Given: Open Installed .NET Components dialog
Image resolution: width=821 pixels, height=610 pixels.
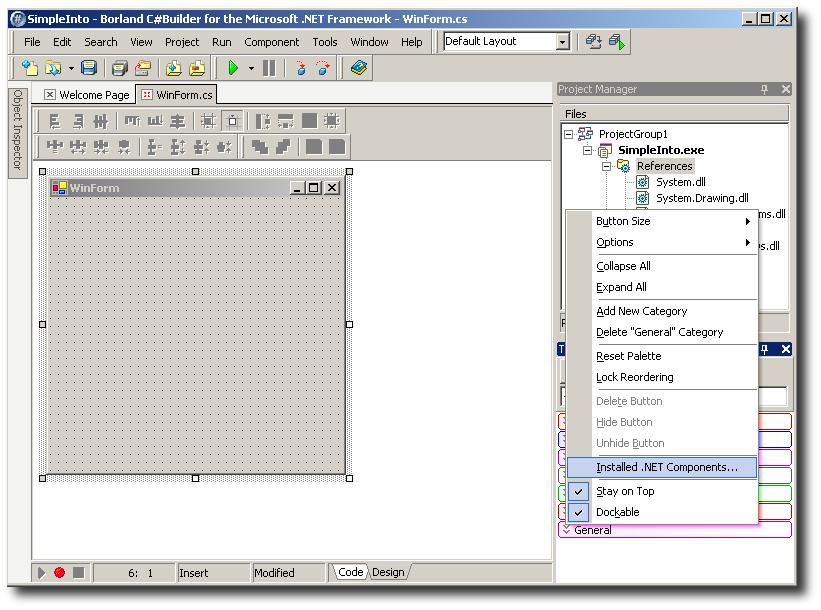Looking at the screenshot, I should (662, 467).
